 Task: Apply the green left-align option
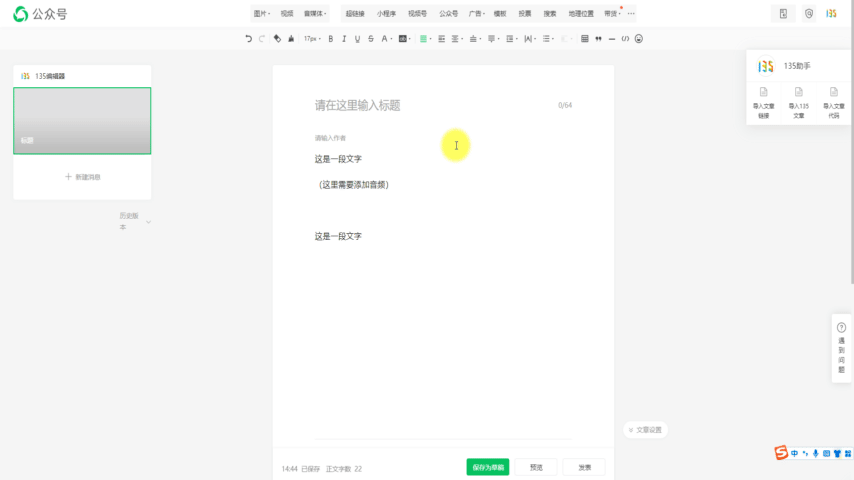coord(423,39)
